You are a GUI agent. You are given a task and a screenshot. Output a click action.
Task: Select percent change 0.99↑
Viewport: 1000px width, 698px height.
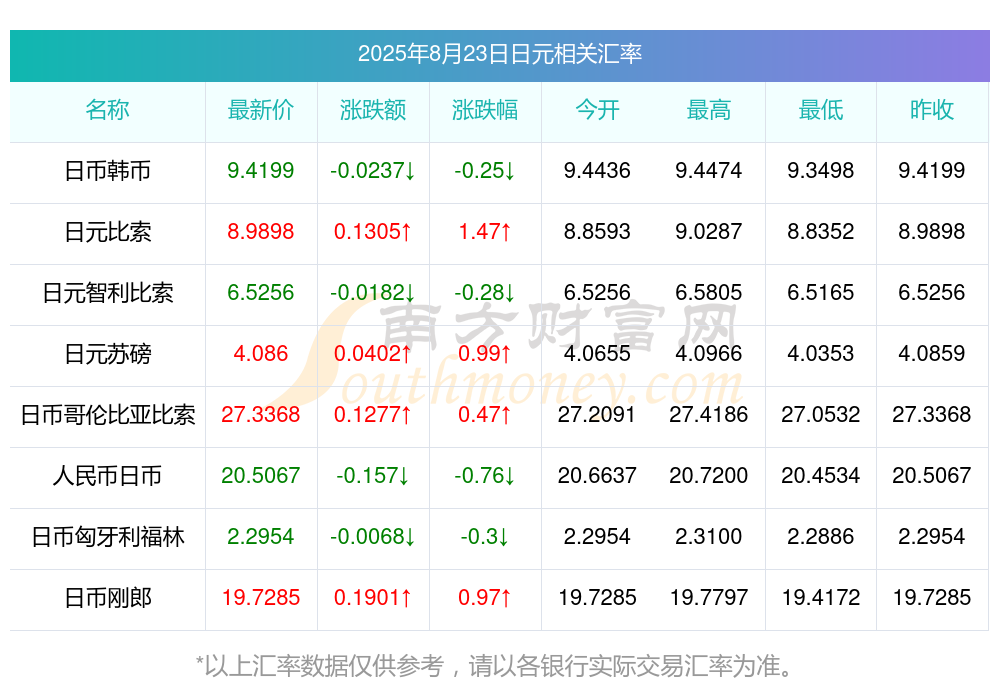[485, 353]
